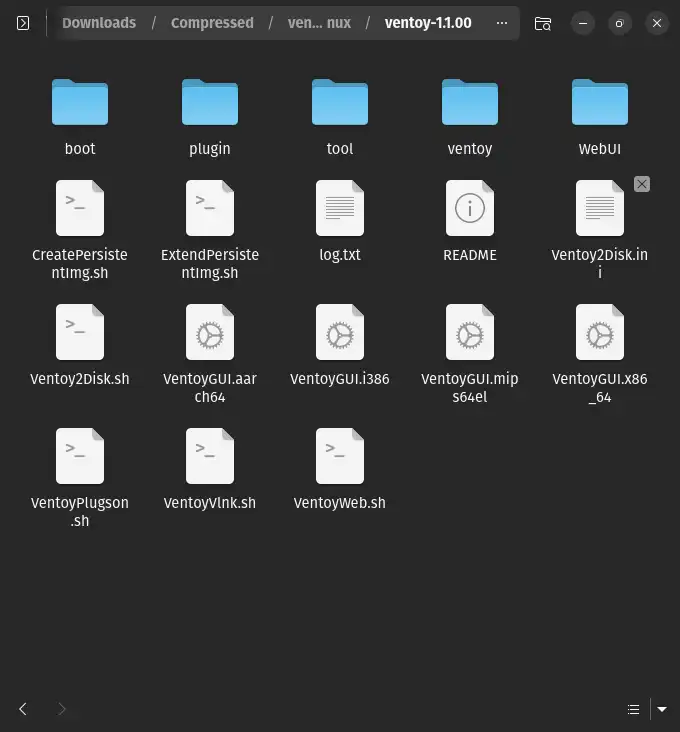Viewport: 680px width, 732px height.
Task: Open the path bar ellipsis menu
Action: (x=502, y=23)
